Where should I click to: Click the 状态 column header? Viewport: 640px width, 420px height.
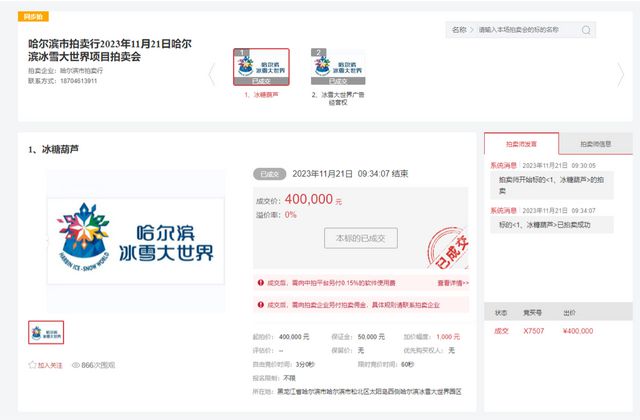pos(501,313)
